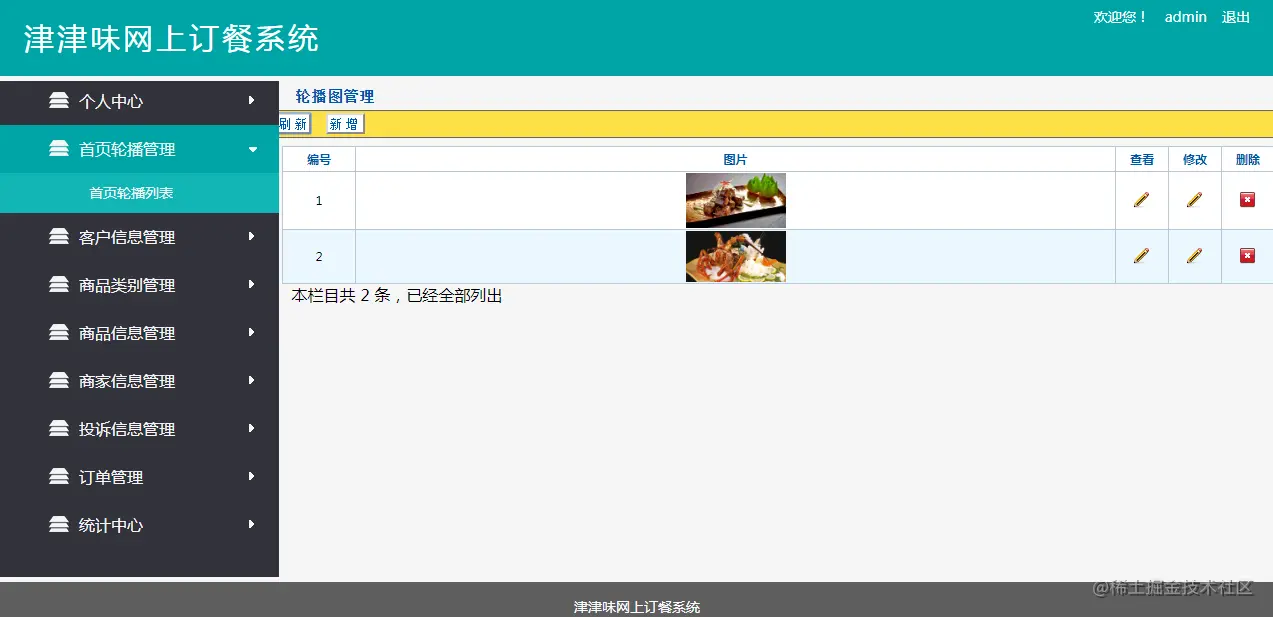Expand the 商品信息管理 arrow
The height and width of the screenshot is (617, 1273).
click(252, 332)
